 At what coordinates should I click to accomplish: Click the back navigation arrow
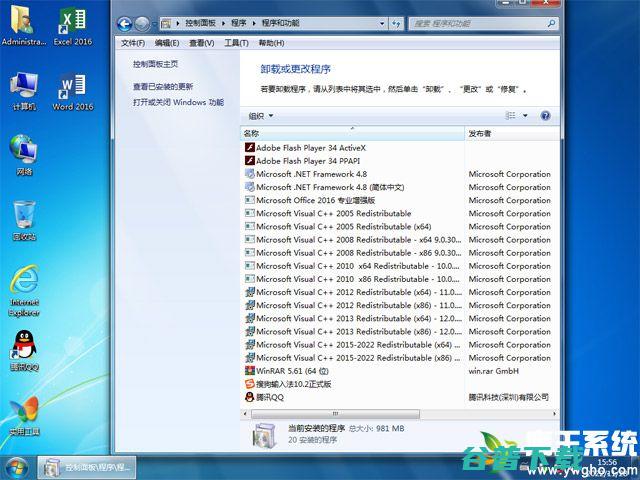[x=124, y=24]
